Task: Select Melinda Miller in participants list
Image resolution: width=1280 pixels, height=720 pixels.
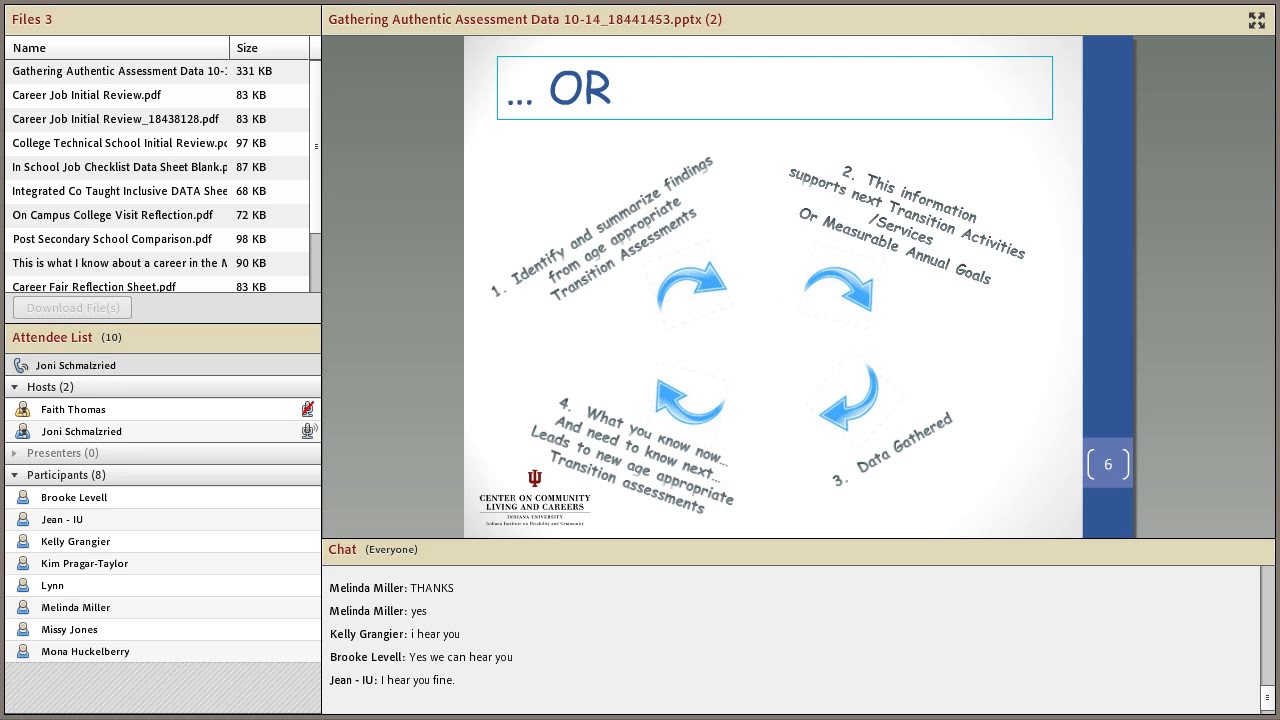Action: point(162,607)
